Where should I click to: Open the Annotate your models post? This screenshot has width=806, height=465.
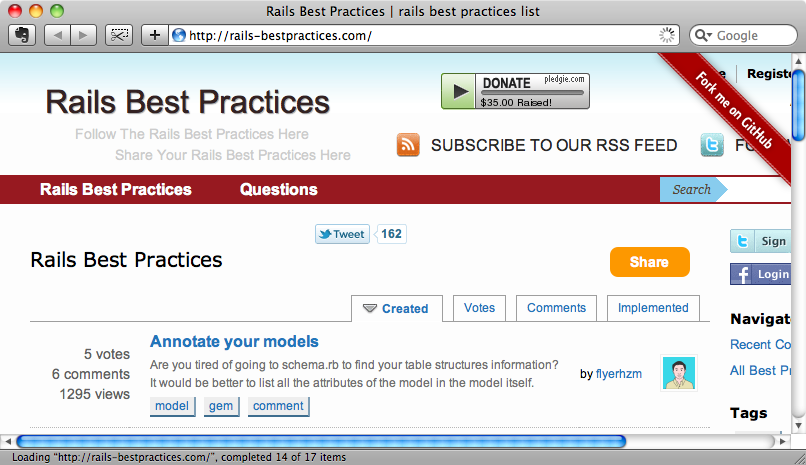click(x=234, y=342)
